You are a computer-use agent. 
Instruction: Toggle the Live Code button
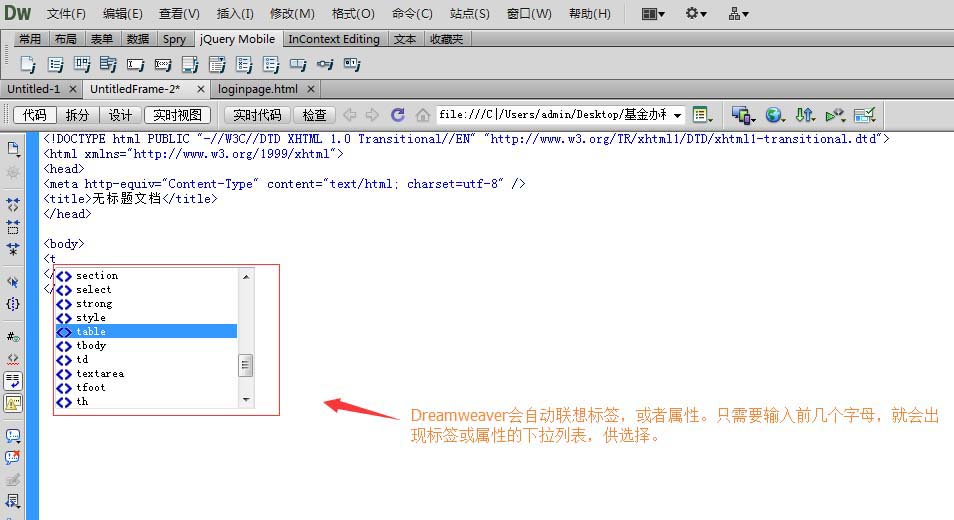point(257,115)
